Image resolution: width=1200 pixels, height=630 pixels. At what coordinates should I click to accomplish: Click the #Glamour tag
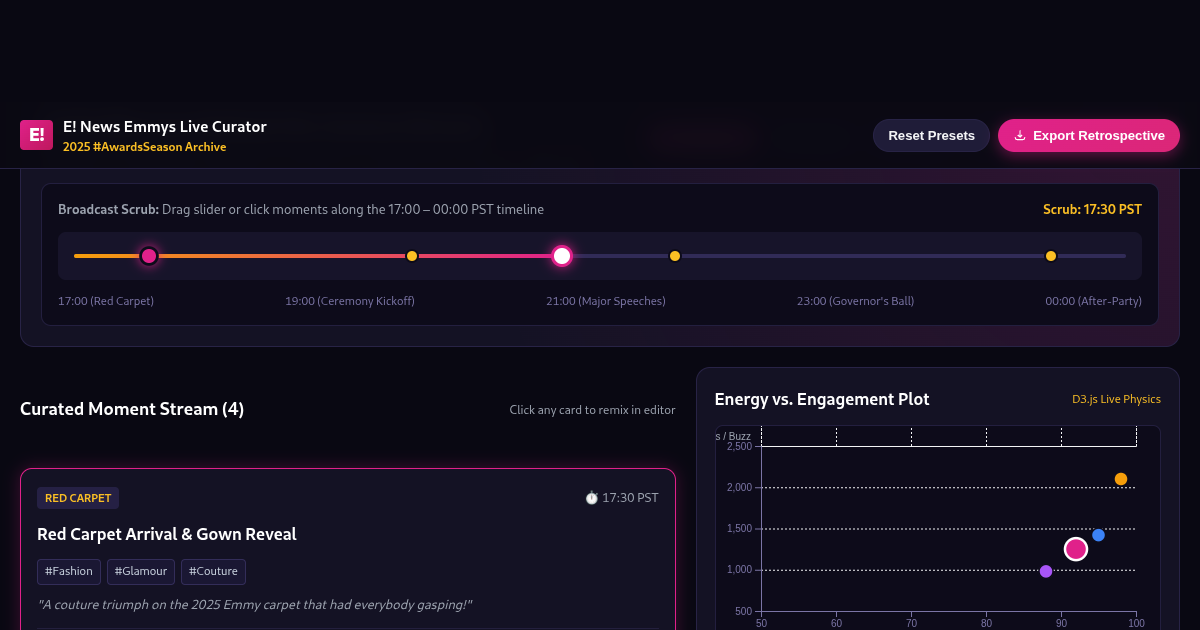[x=141, y=572]
